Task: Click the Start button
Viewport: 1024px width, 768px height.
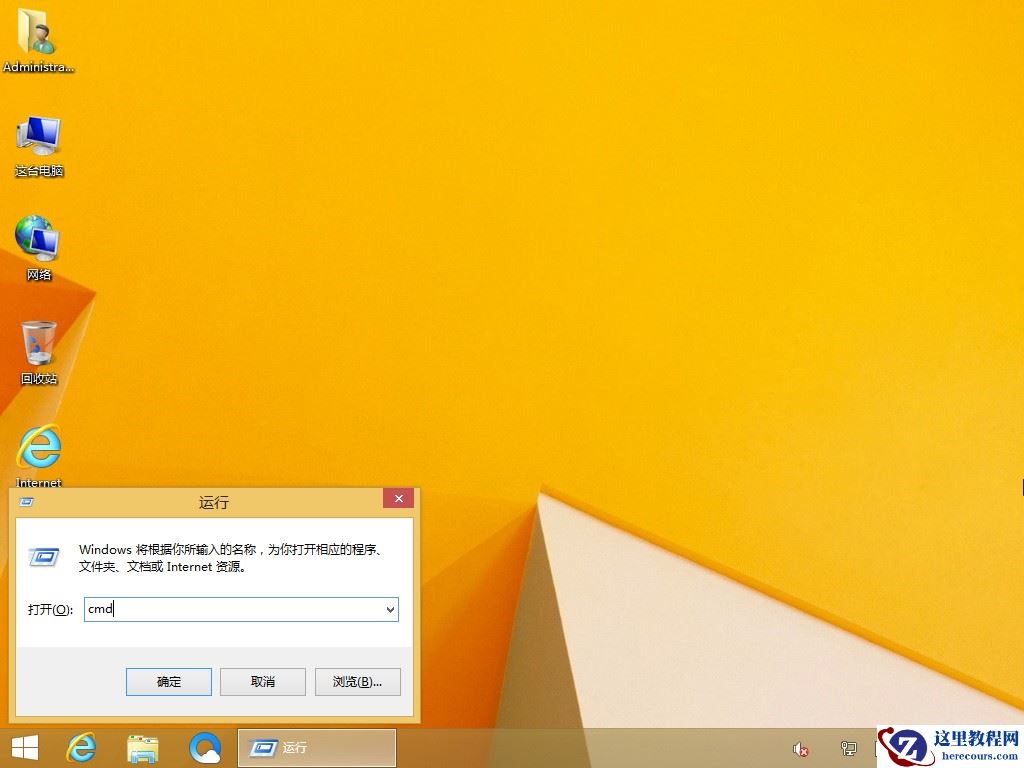Action: coord(22,747)
